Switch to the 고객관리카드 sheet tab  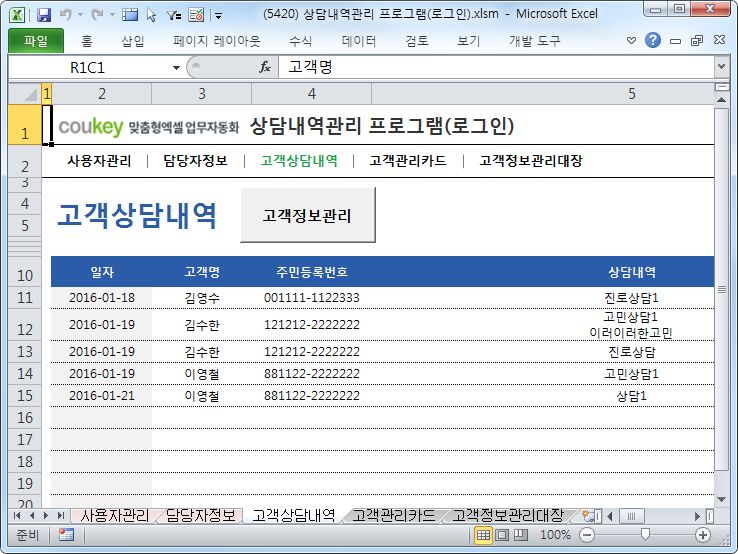point(393,516)
